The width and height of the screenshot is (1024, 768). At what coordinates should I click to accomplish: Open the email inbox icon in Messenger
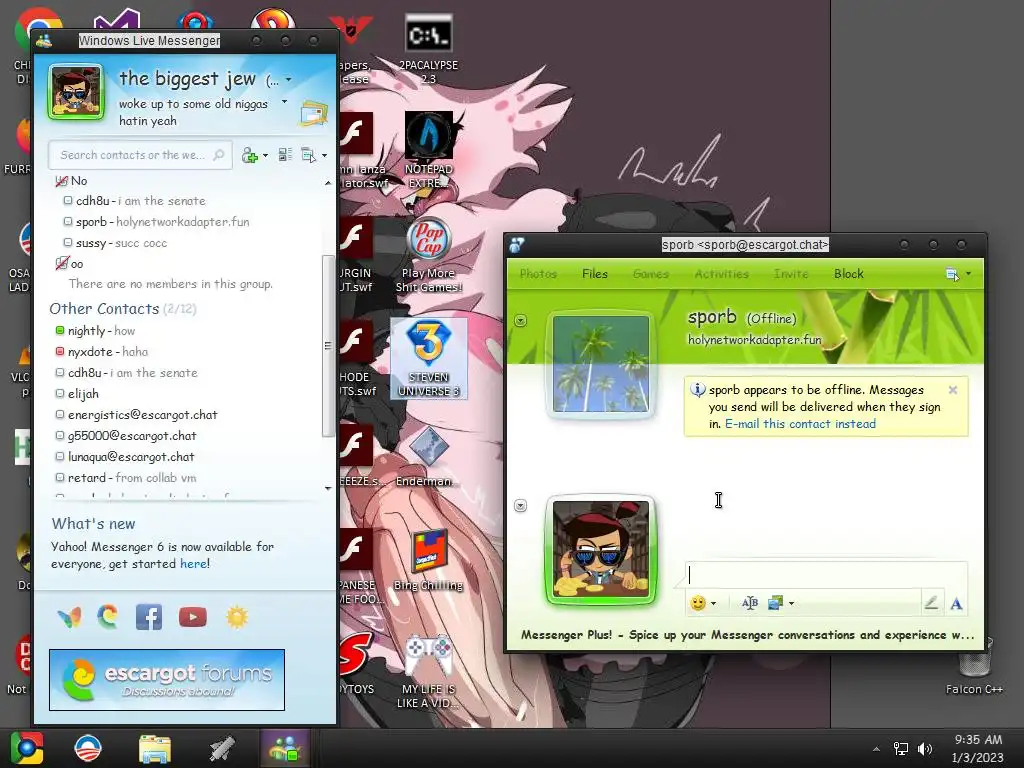(313, 113)
